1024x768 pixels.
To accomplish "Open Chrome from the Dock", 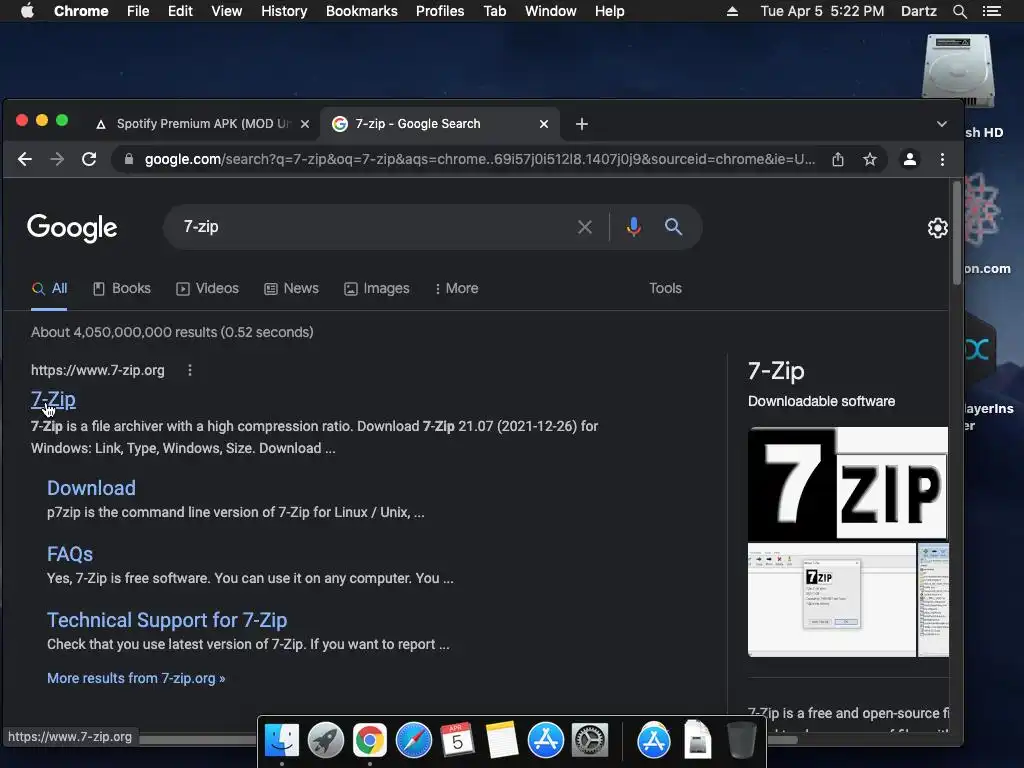I will coord(370,741).
